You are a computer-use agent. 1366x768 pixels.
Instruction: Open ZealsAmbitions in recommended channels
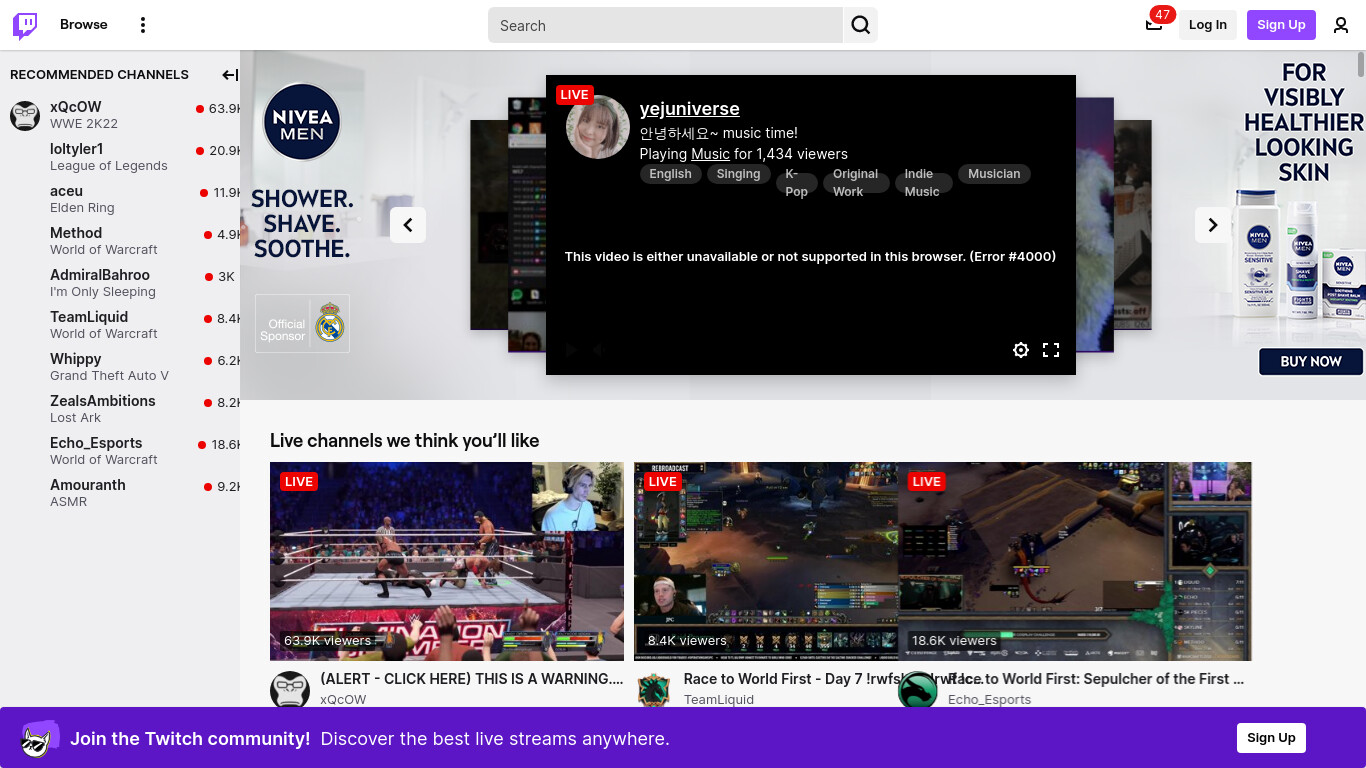click(x=120, y=409)
